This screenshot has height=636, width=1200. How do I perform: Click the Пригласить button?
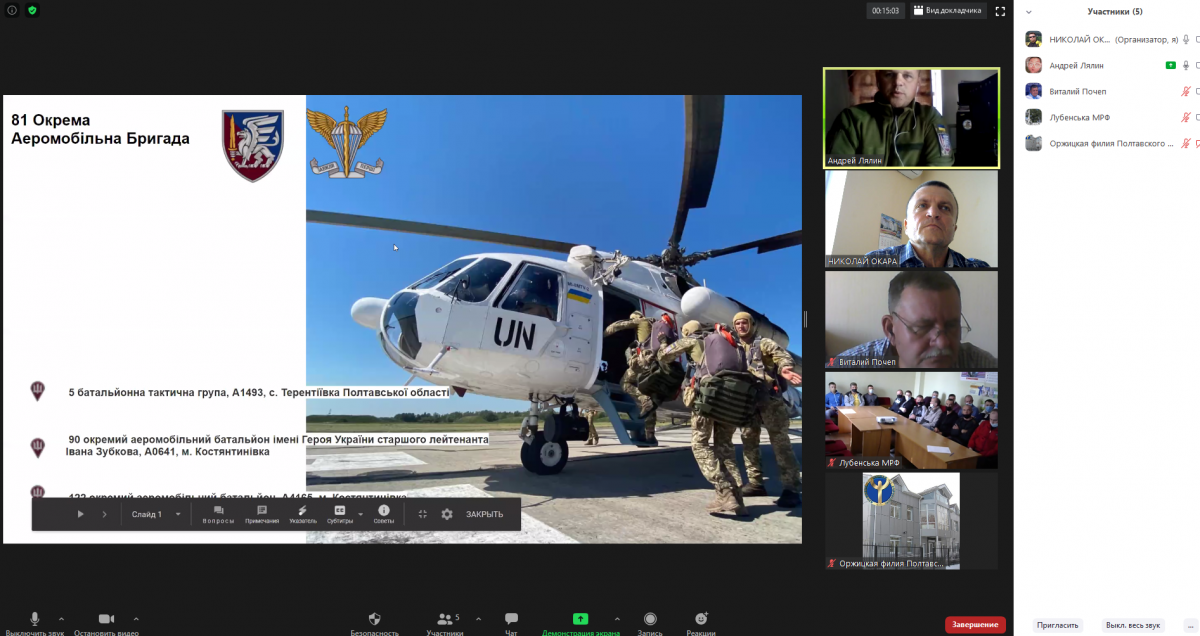click(x=1057, y=625)
